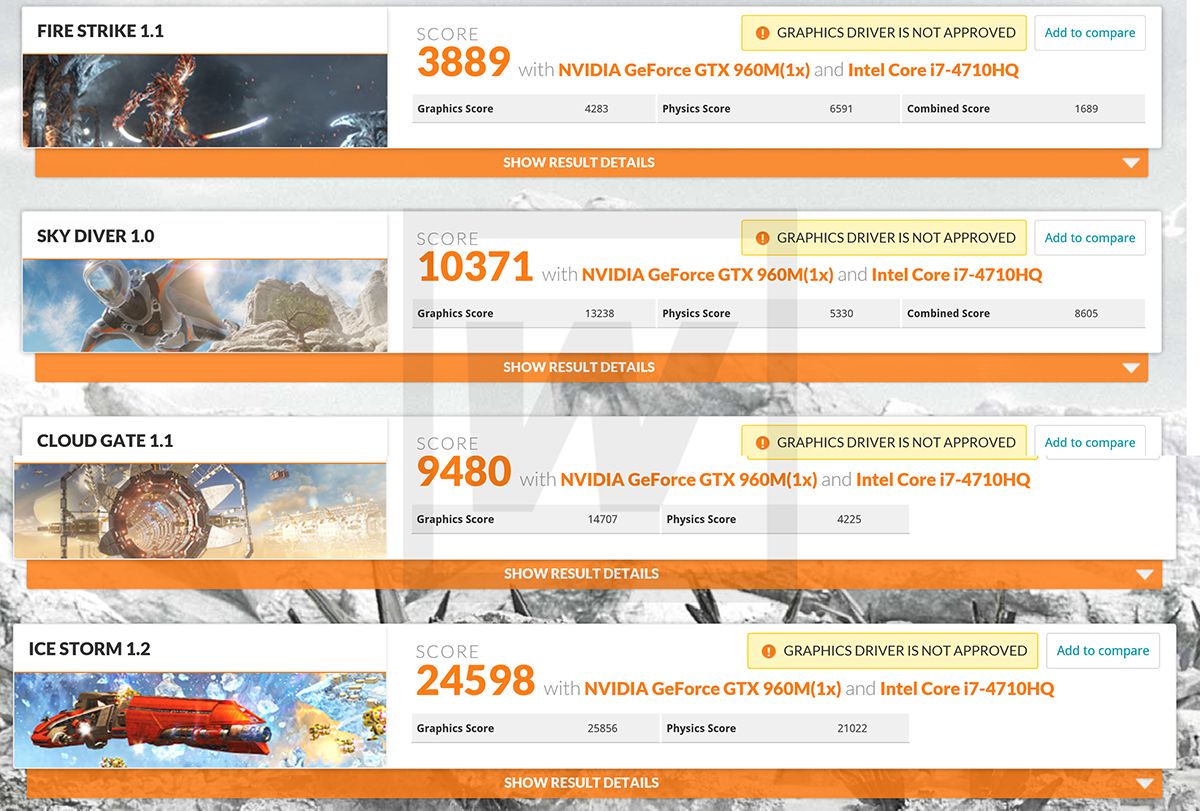Image resolution: width=1200 pixels, height=811 pixels.
Task: Click warning icon in Ice Storm driver notice
Action: (x=768, y=651)
